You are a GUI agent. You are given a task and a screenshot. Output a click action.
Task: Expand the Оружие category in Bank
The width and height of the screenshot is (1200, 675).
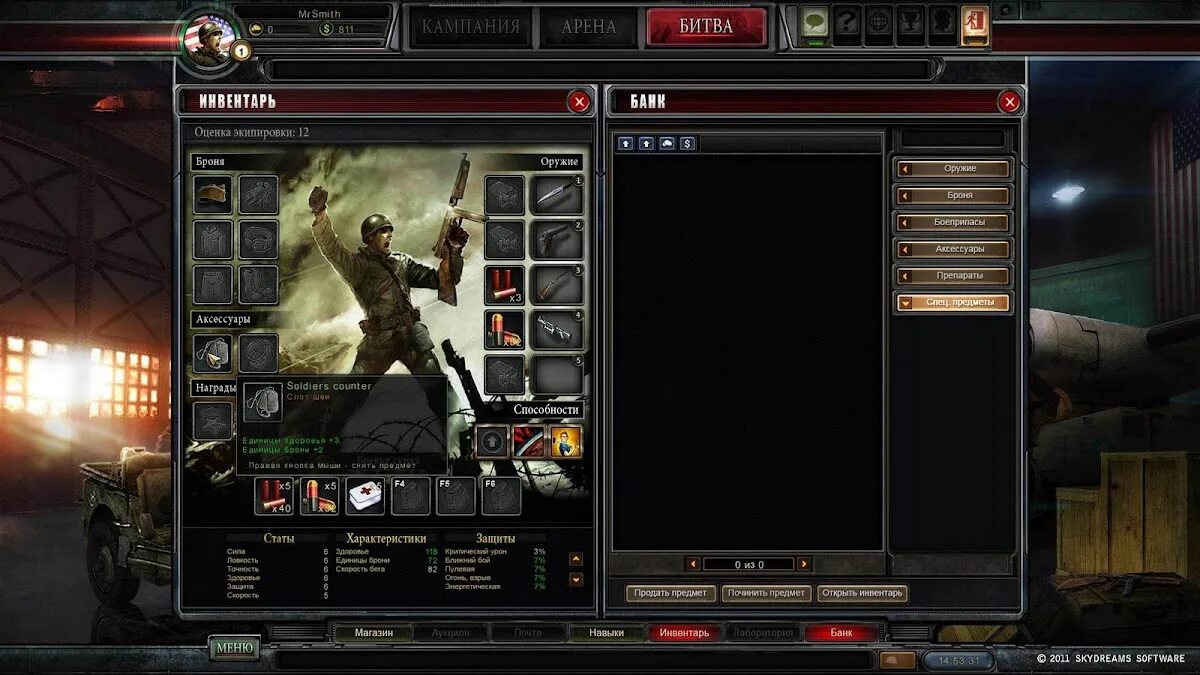click(953, 168)
